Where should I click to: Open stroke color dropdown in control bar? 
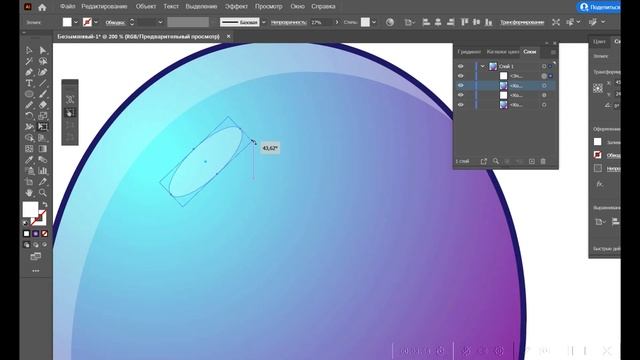96,22
